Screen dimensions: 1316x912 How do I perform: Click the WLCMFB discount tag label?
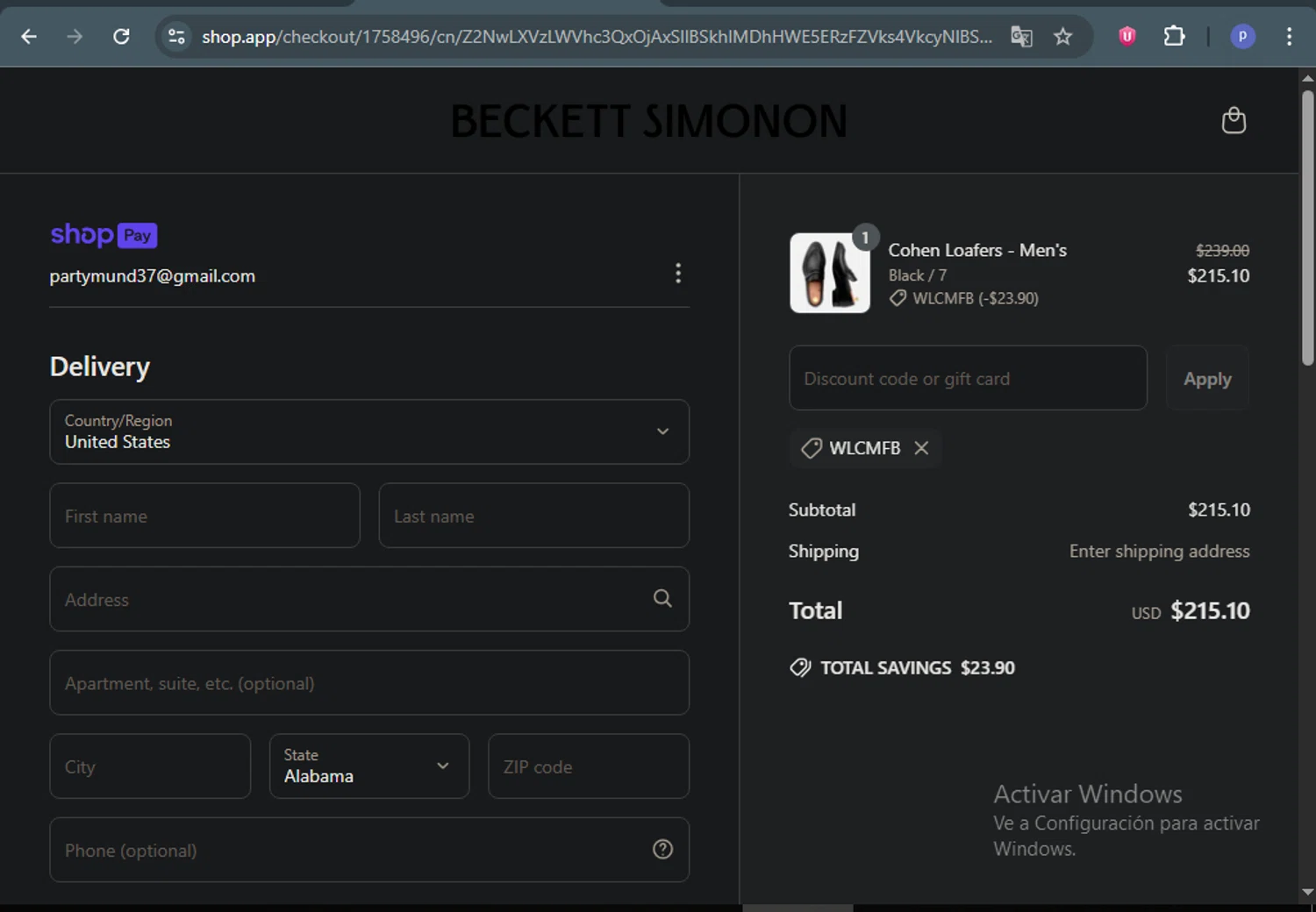coord(864,448)
